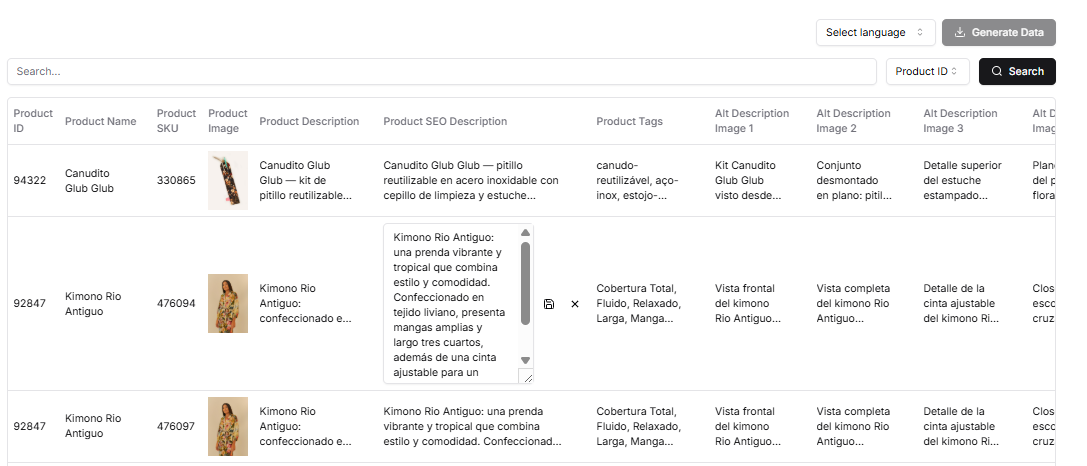
Task: Click the Canudito SEO description cell
Action: [x=471, y=181]
